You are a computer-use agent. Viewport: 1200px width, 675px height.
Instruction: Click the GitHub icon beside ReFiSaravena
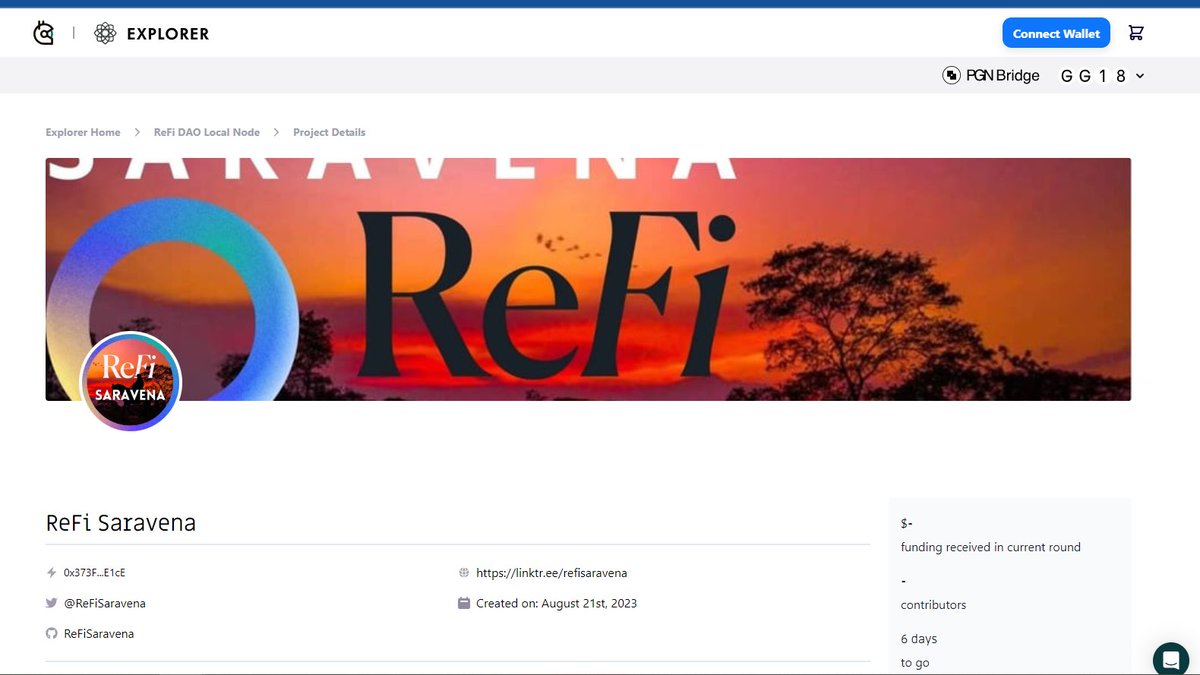coord(51,633)
